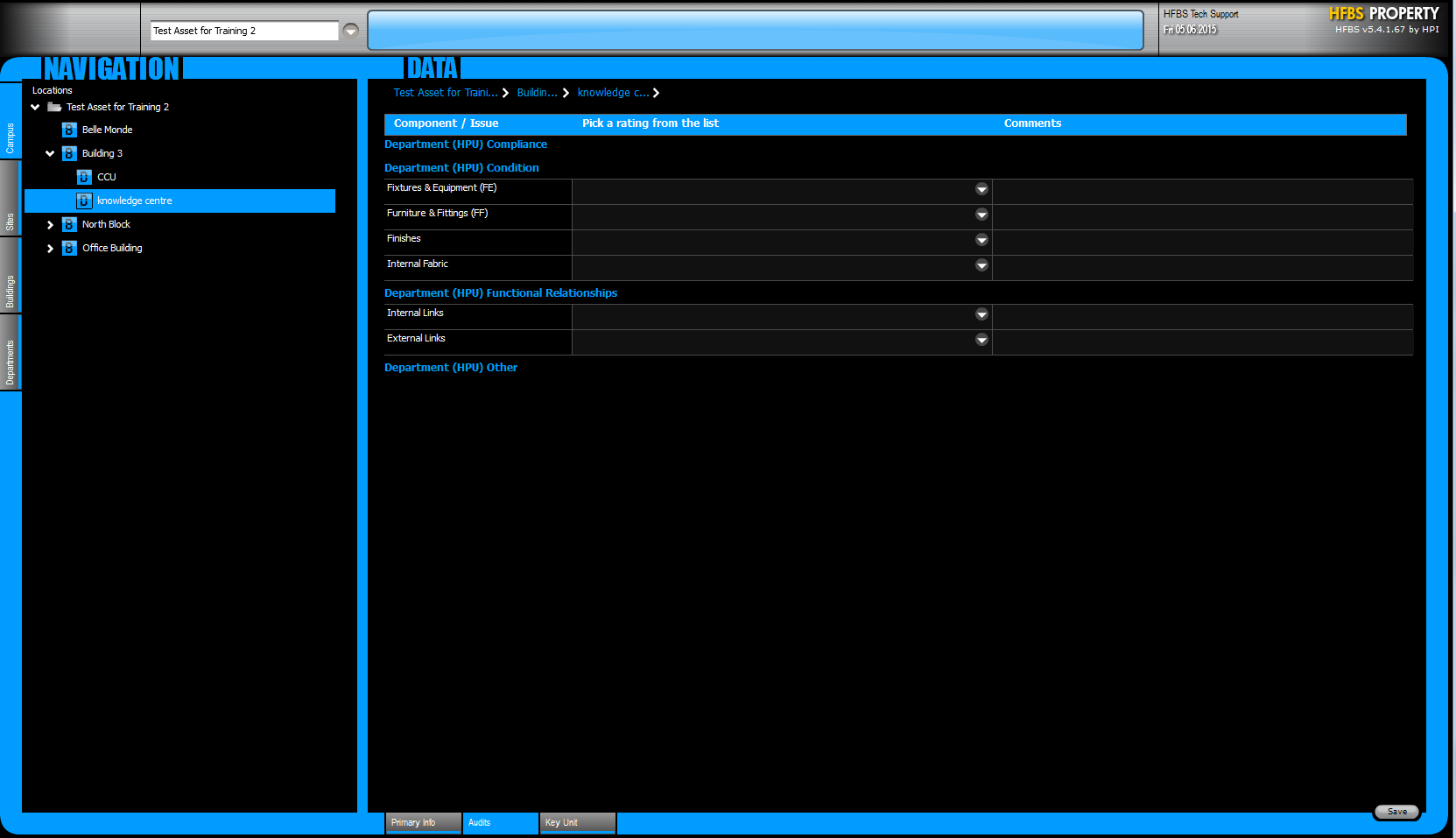
Task: Click the Buildin... breadcrumb link
Action: [537, 93]
